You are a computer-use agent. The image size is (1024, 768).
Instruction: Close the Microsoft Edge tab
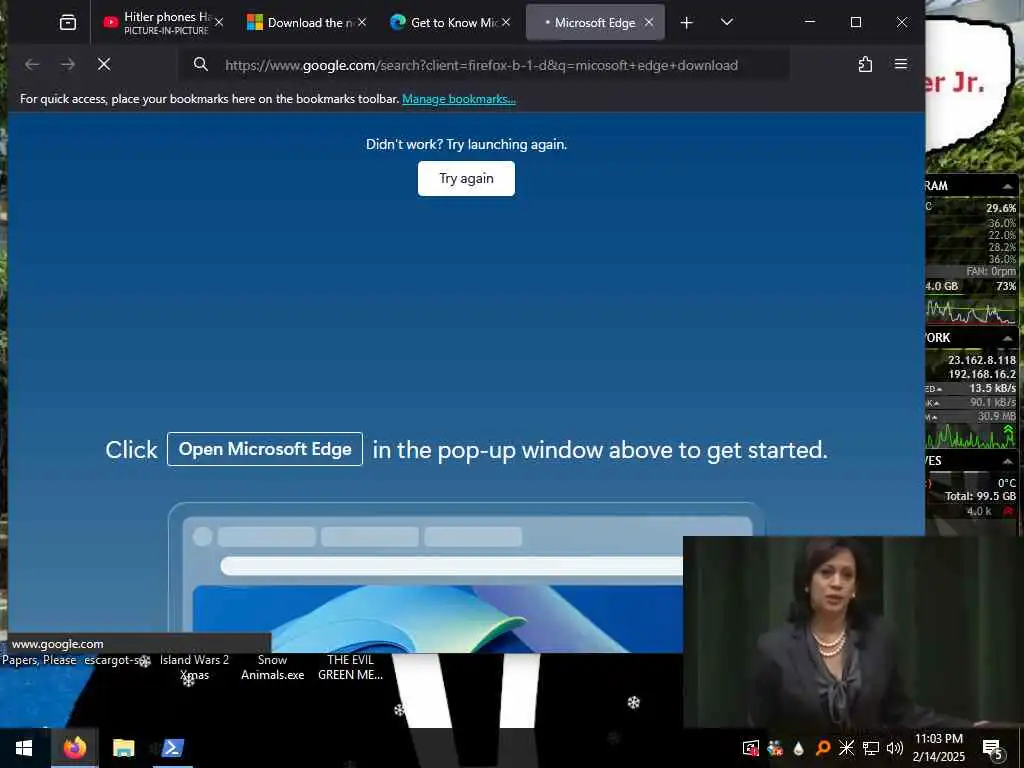click(648, 23)
